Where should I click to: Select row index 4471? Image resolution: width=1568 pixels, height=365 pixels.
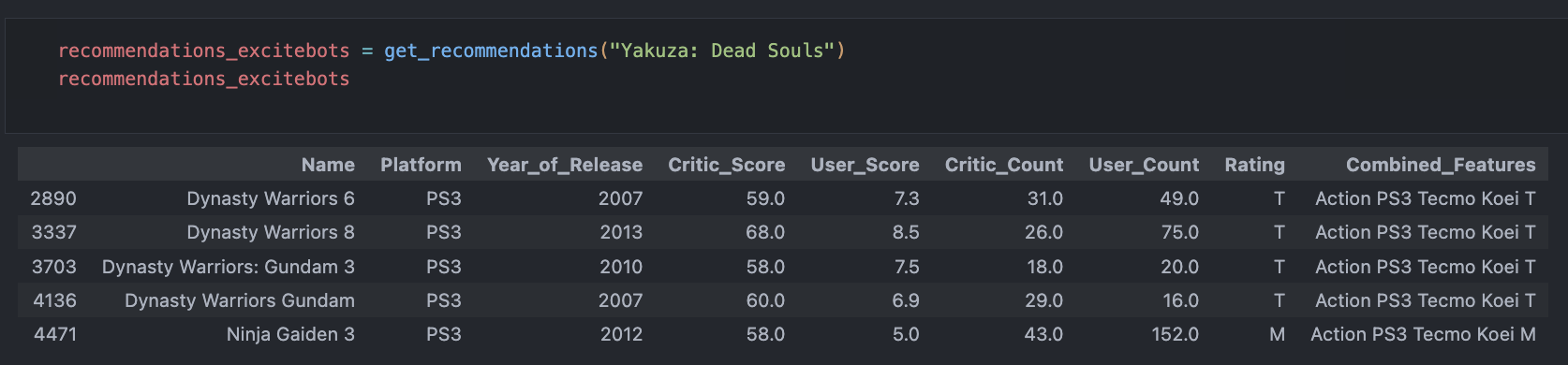click(x=55, y=334)
